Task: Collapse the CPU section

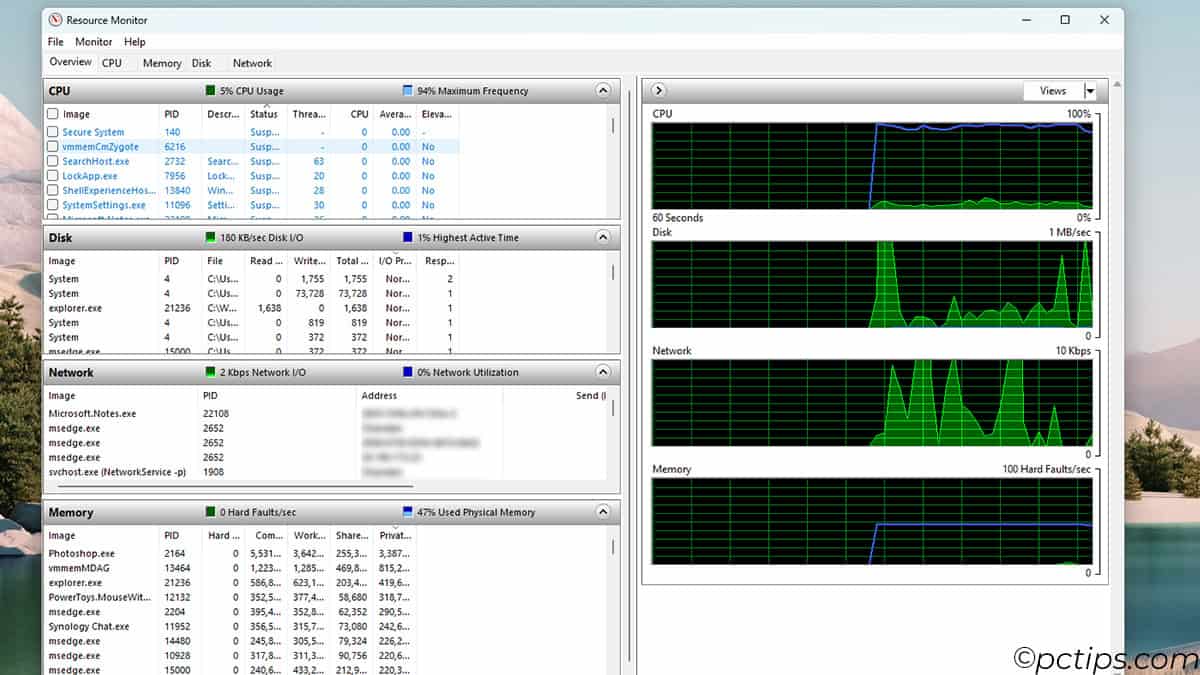Action: click(x=603, y=90)
